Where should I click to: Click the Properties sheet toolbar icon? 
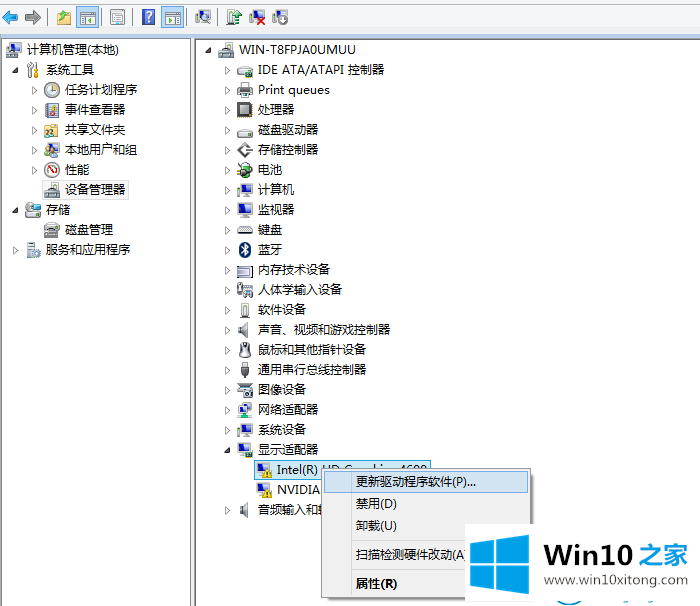117,18
